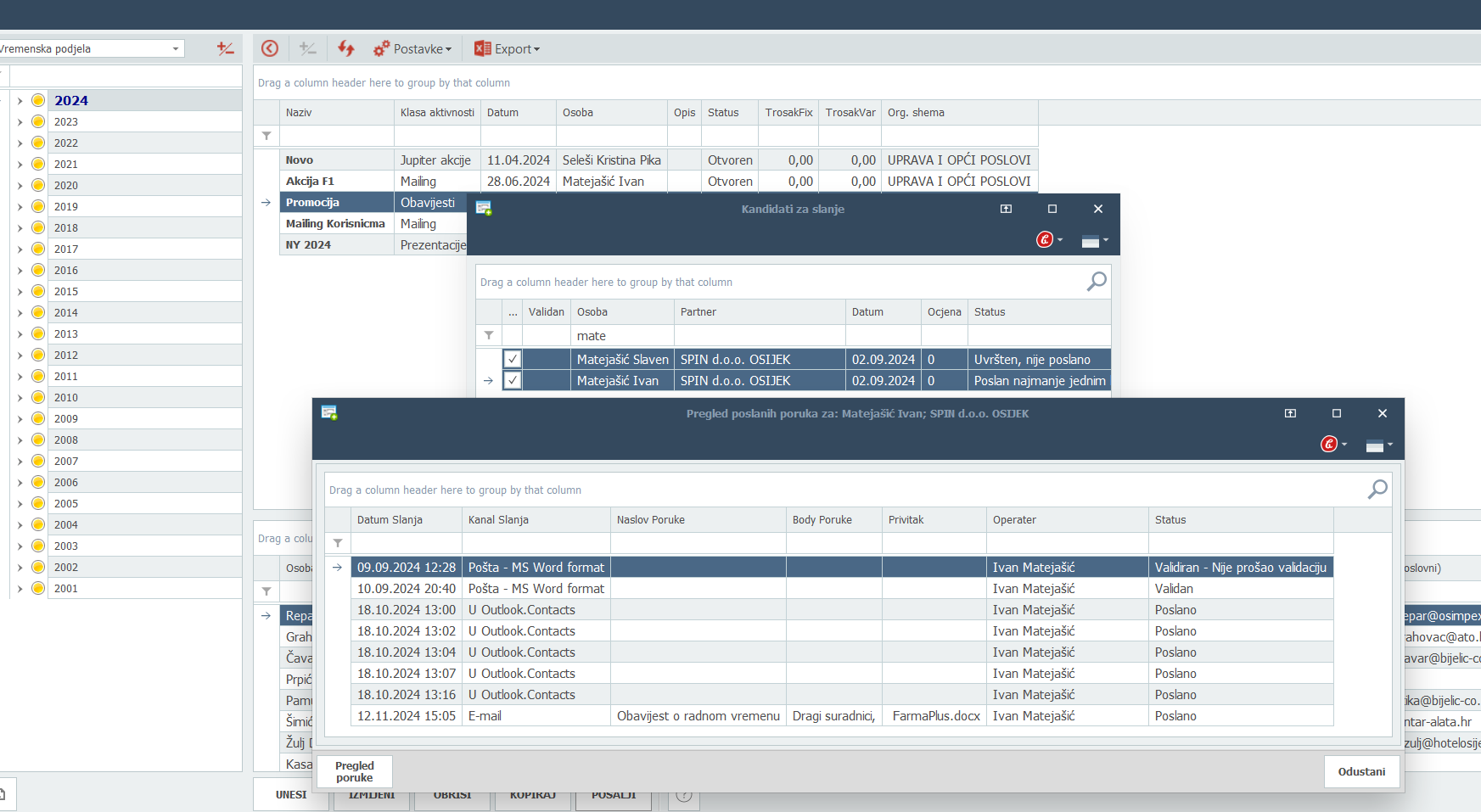Click the red refresh arrows icon
The height and width of the screenshot is (812, 1481).
pos(345,48)
